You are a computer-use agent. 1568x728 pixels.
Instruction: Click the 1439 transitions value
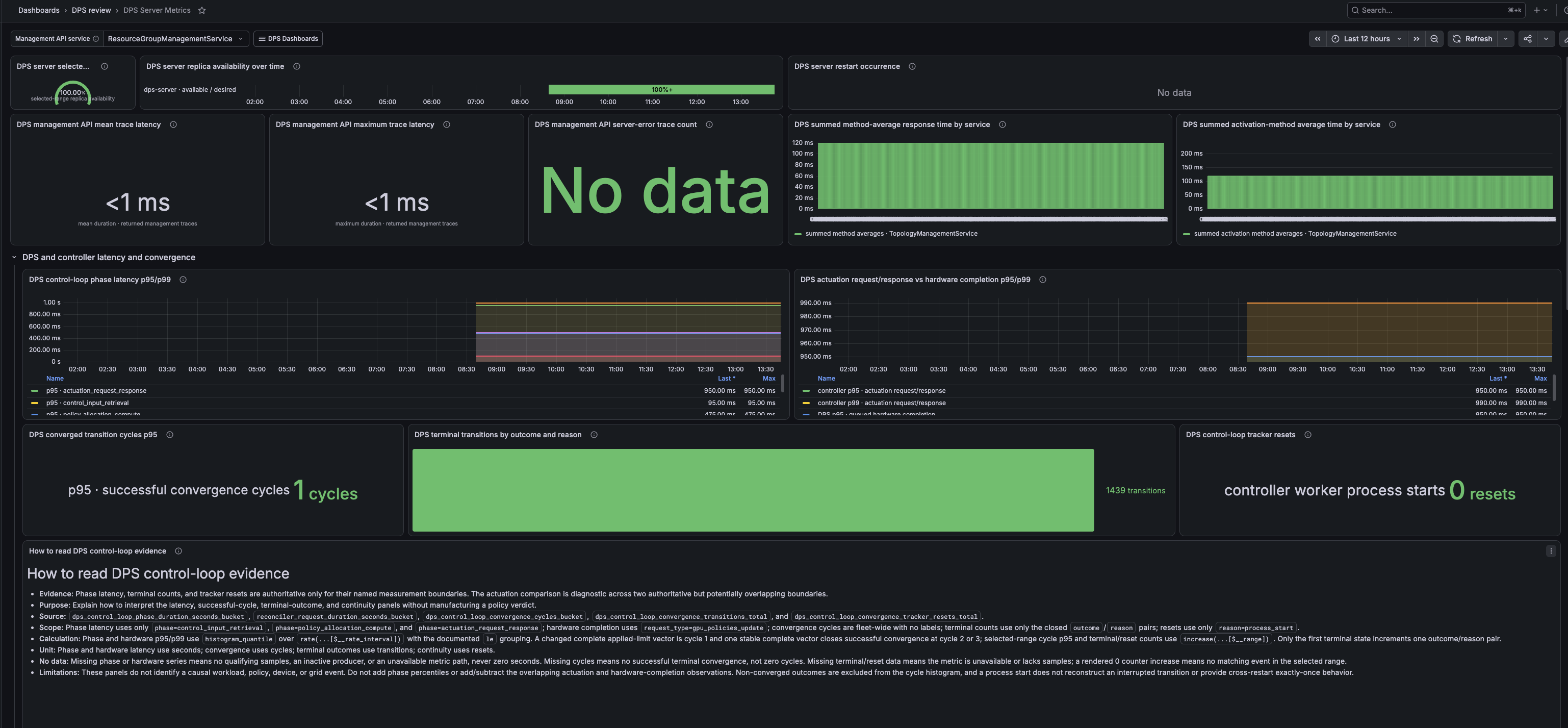1135,491
